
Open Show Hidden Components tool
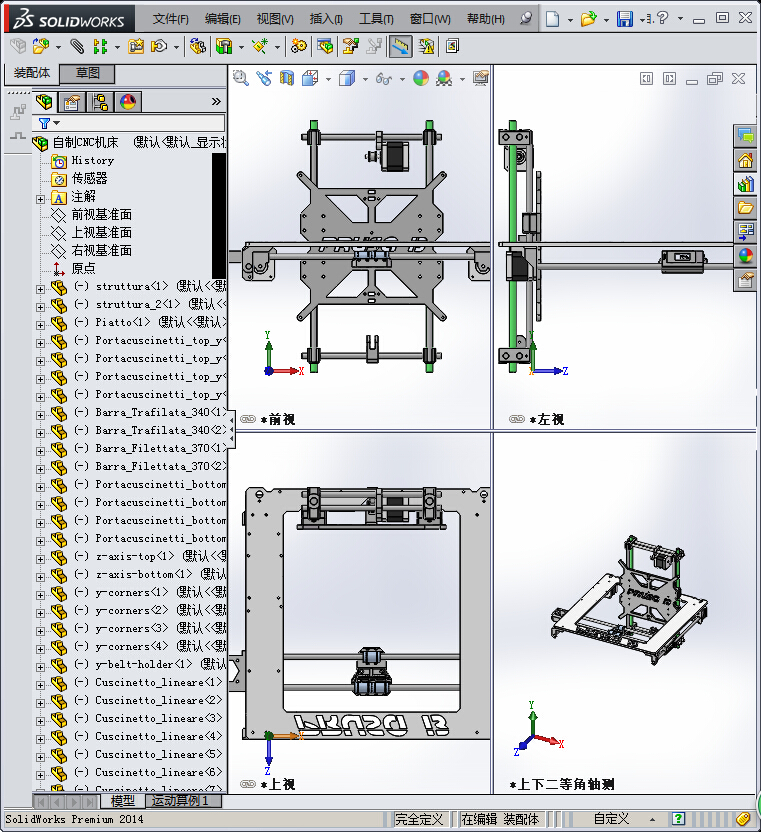[197, 47]
